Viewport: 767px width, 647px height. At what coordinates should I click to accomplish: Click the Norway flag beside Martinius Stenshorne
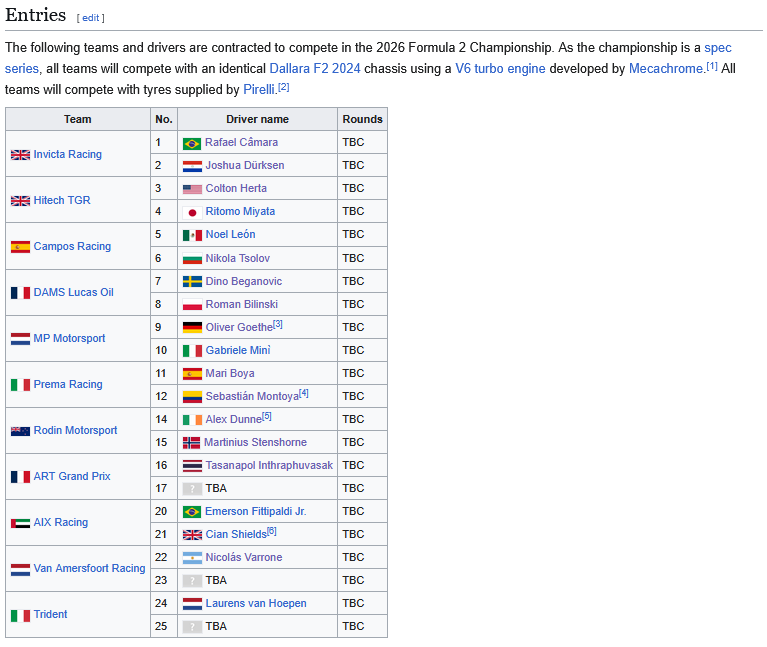click(x=191, y=443)
